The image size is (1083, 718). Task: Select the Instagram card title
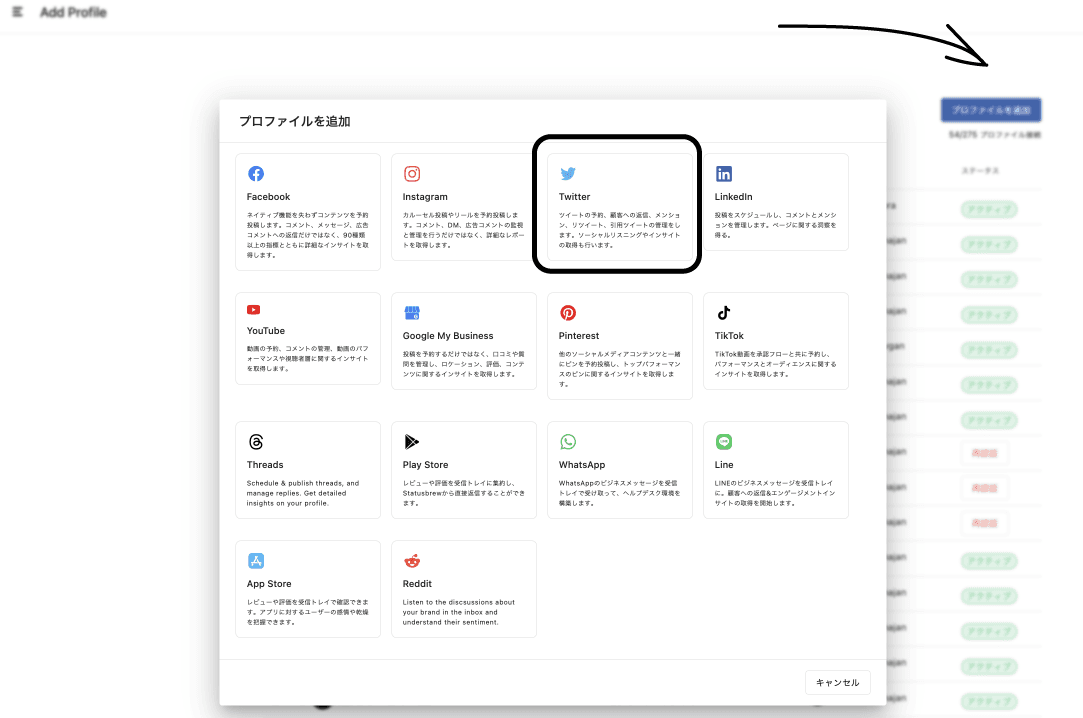coord(425,197)
